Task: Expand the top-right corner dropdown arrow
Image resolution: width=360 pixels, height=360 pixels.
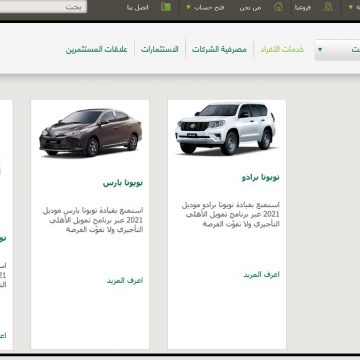Action: (350, 7)
